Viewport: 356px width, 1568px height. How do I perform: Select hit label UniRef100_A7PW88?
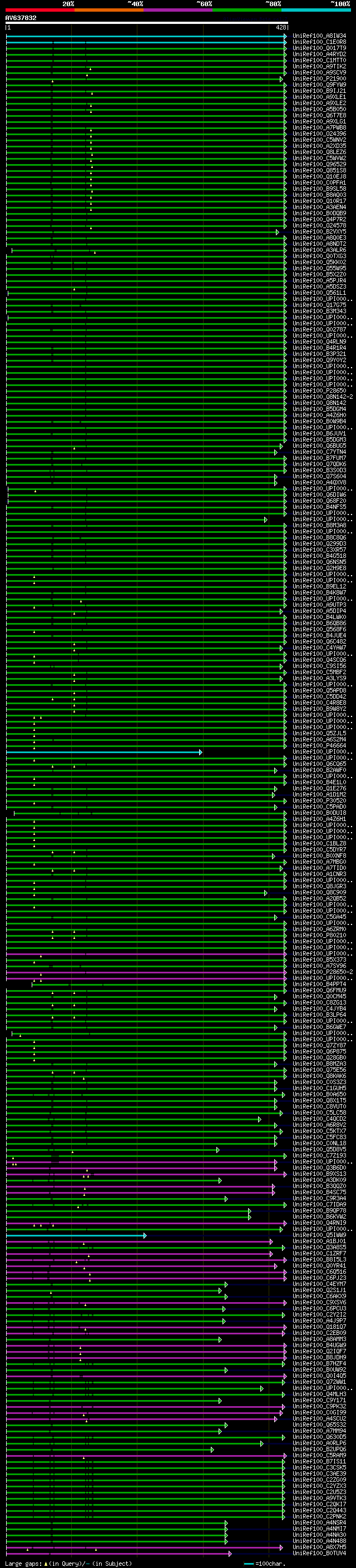tap(319, 127)
